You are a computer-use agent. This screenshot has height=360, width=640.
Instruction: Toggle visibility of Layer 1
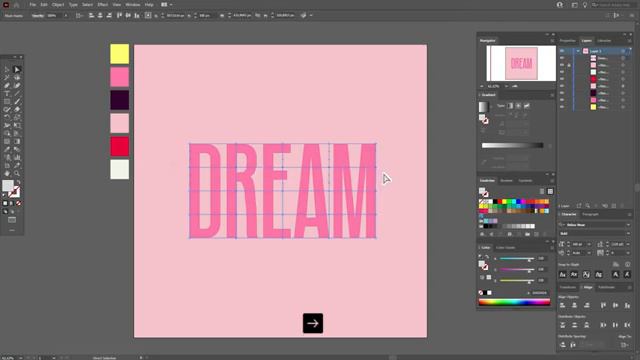(x=562, y=51)
